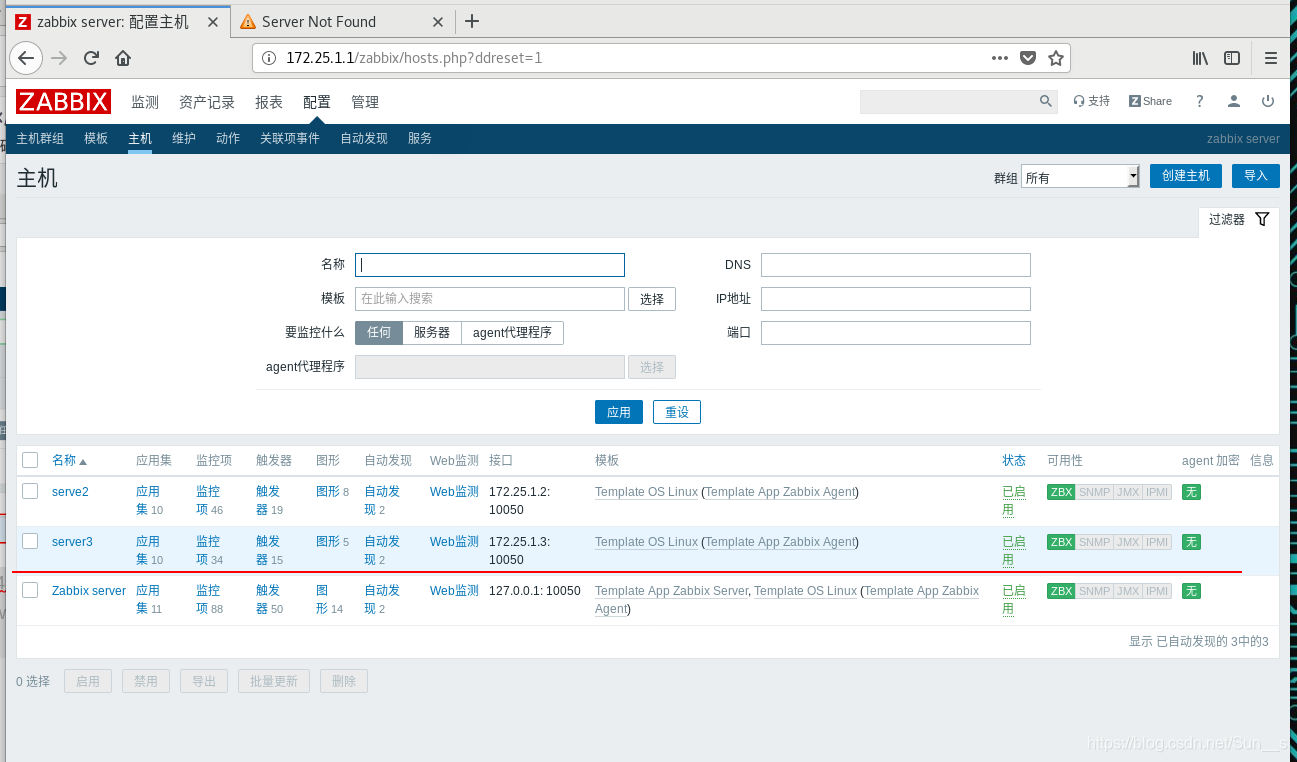Go to browser home page icon
Image resolution: width=1297 pixels, height=762 pixels.
tap(123, 58)
